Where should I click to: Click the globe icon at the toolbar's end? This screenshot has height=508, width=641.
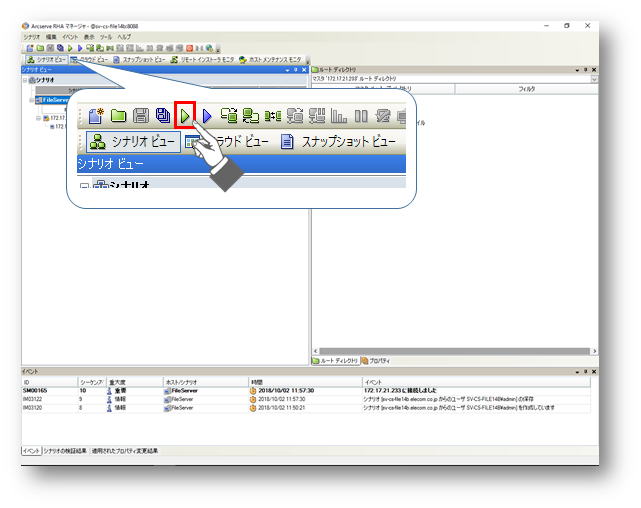coord(209,48)
